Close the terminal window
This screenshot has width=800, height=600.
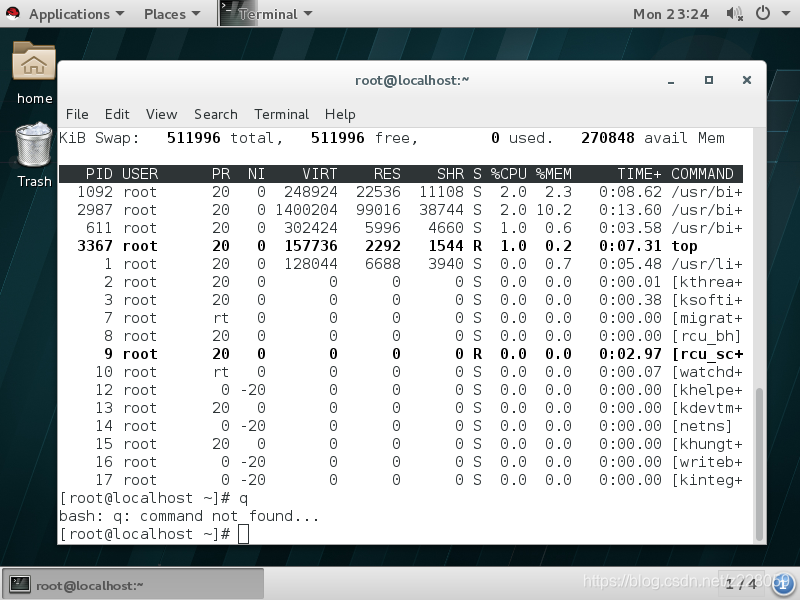746,80
